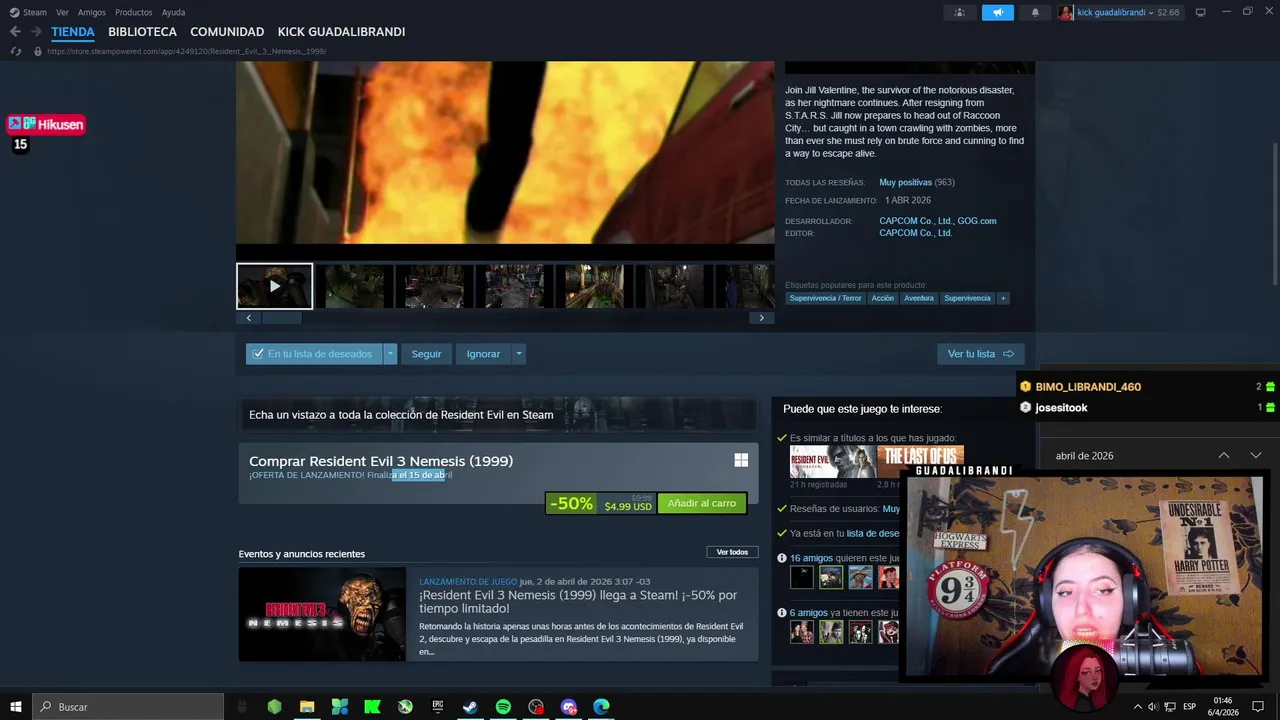Viewport: 1280px width, 720px height.
Task: Select the 'Aventura' tag
Action: coord(918,298)
